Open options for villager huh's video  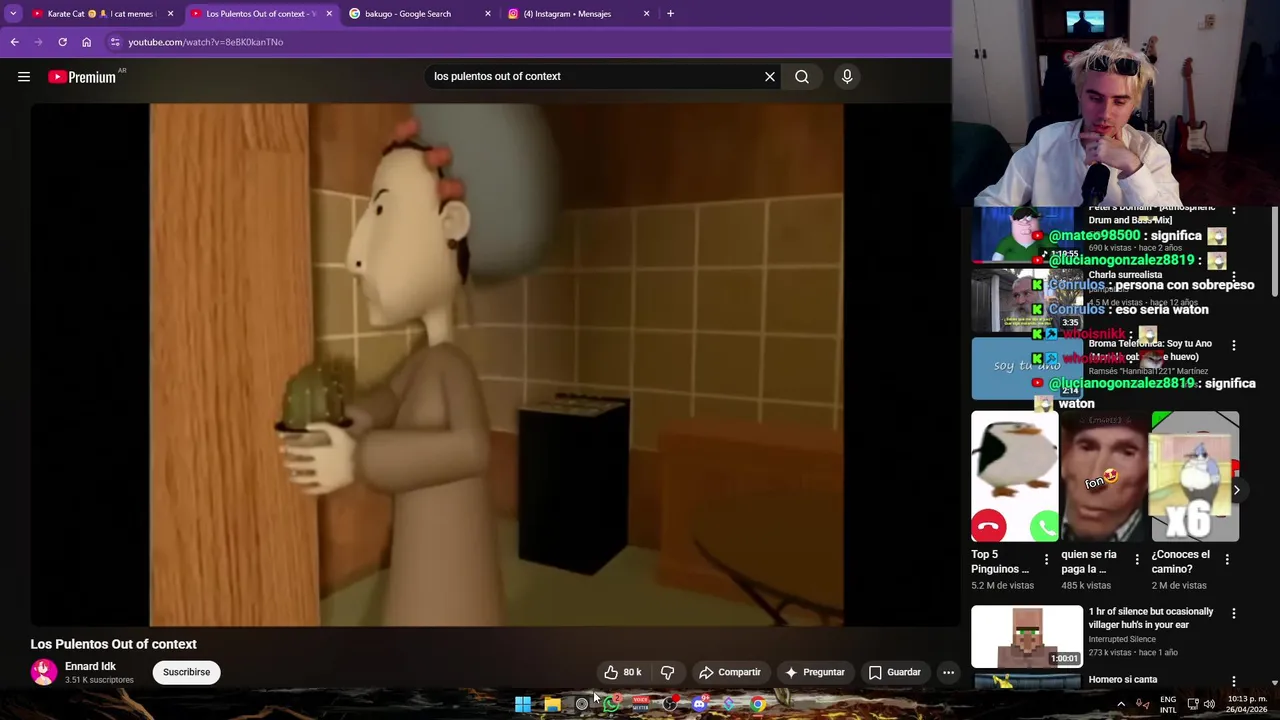click(x=1233, y=613)
